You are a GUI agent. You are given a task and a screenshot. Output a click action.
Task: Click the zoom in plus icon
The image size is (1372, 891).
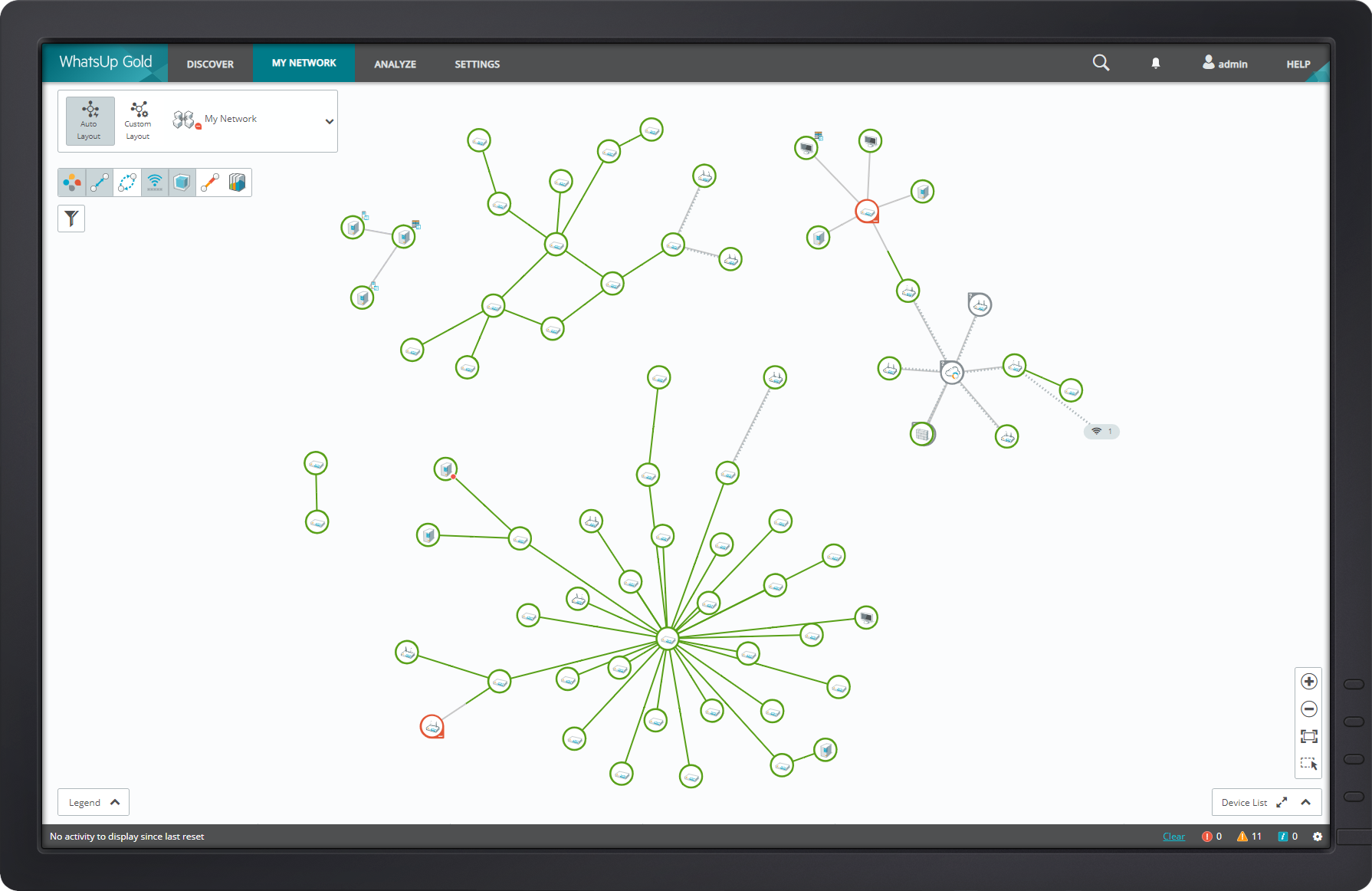pos(1309,681)
